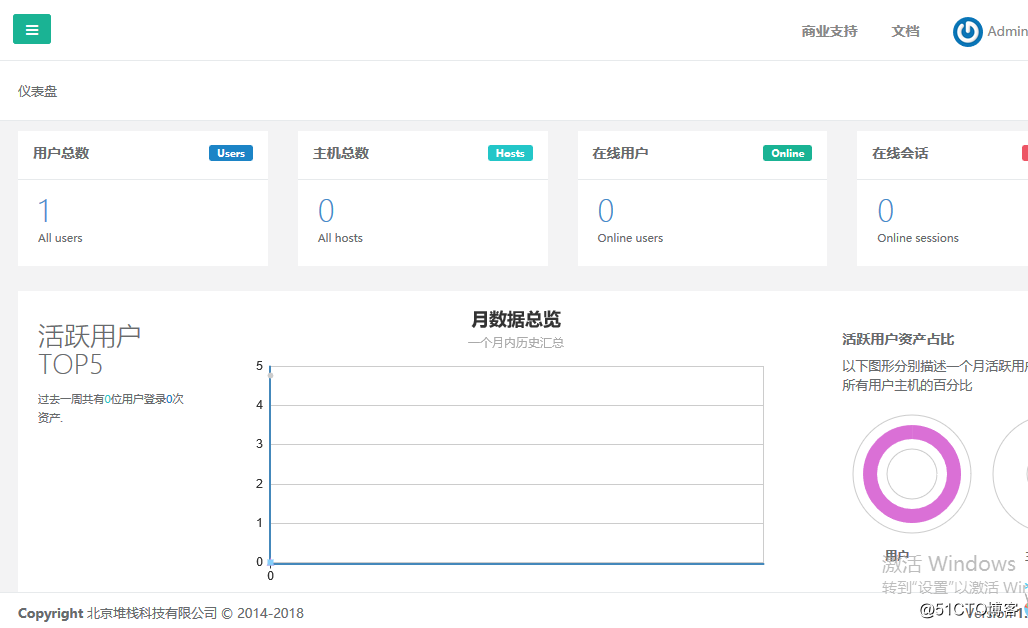1028x628 pixels.
Task: Select the 商业支持 menu item
Action: pos(829,31)
